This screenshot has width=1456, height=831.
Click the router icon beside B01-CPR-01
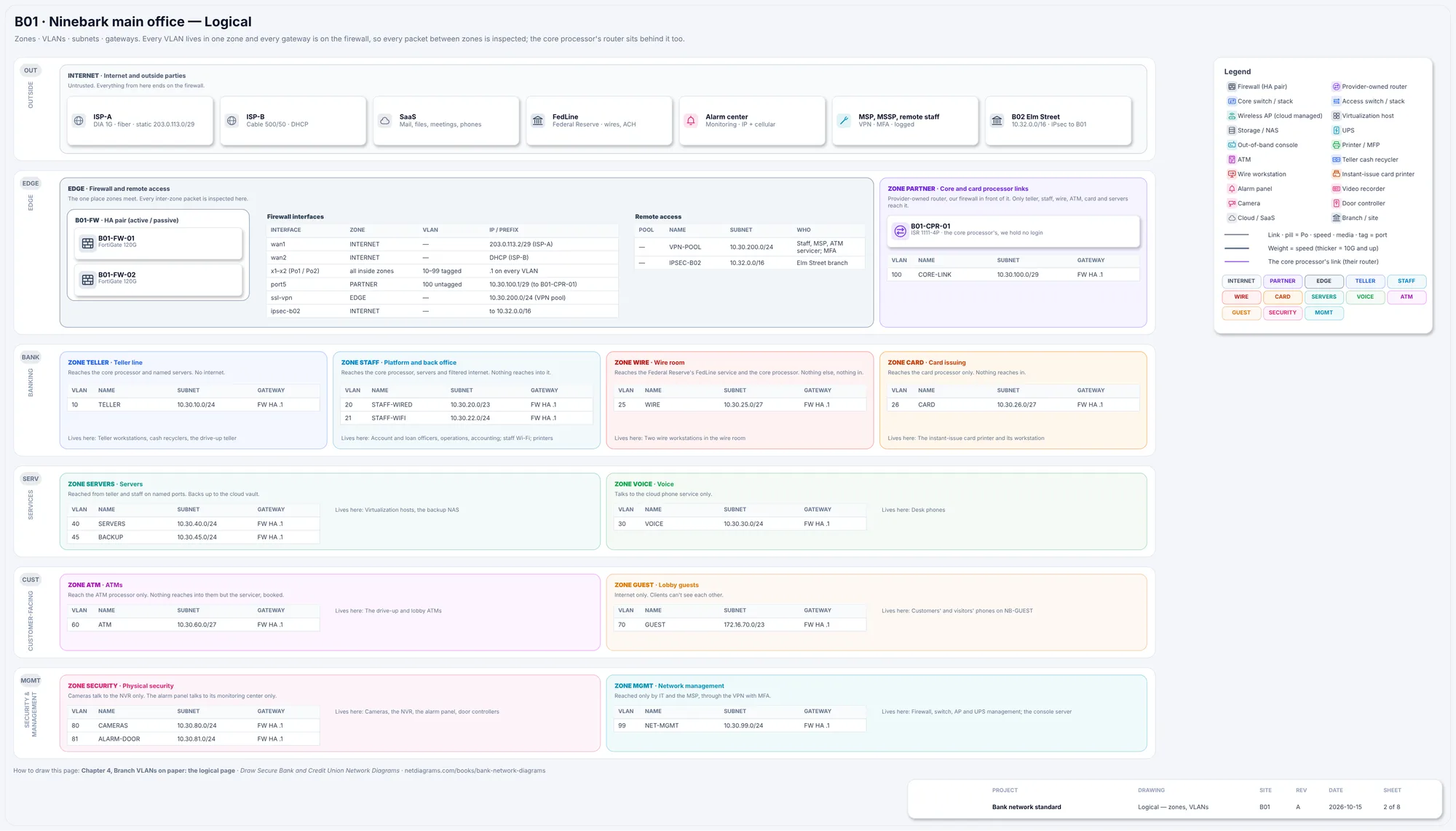click(900, 231)
